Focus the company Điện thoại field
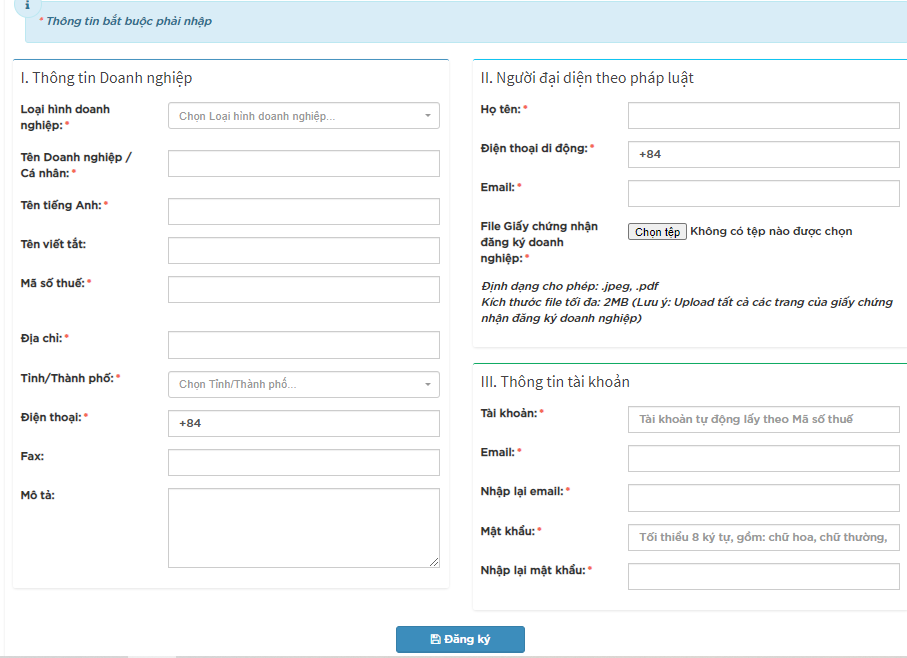Viewport: 907px width, 658px height. point(303,424)
